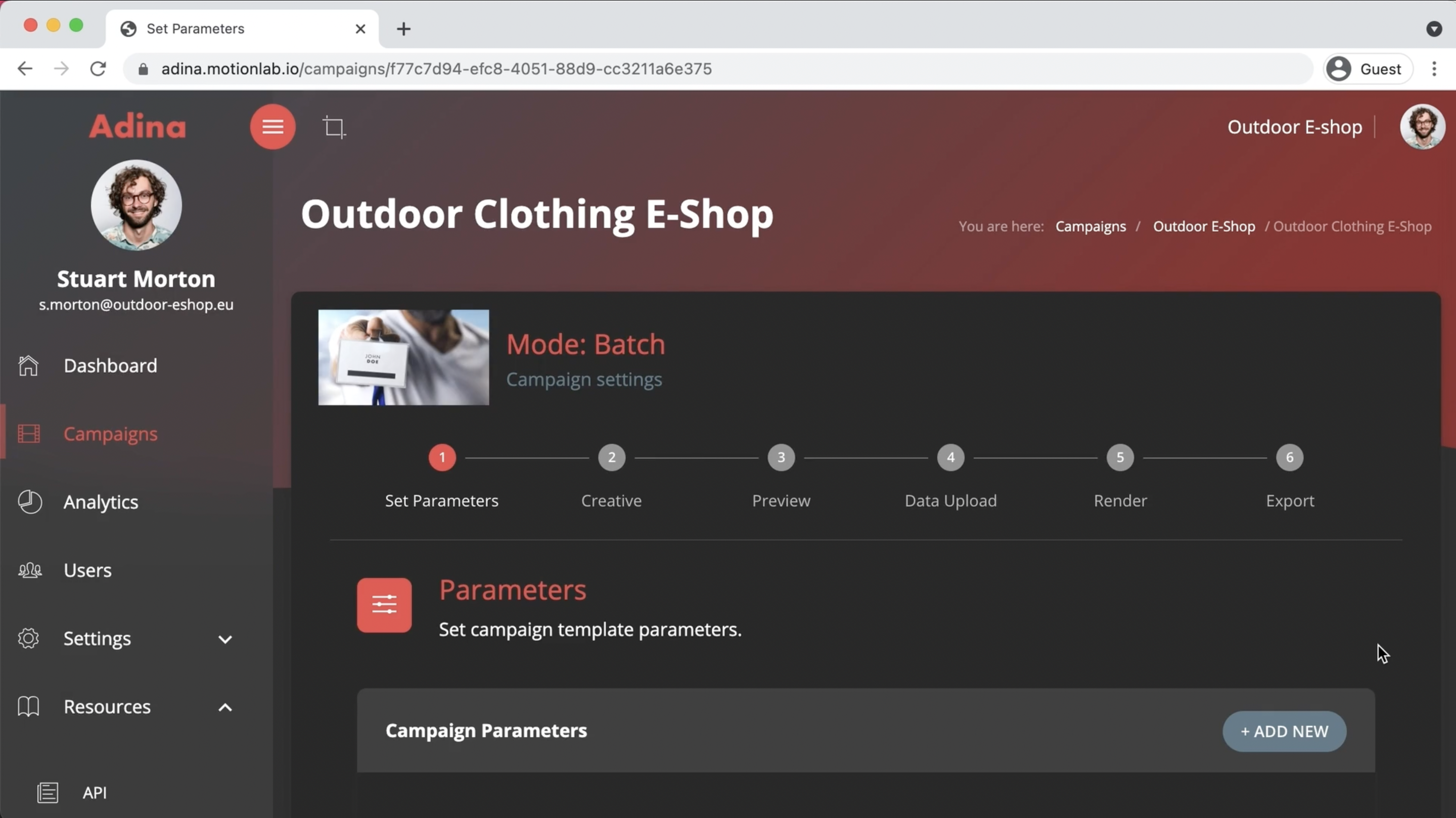Expand the Settings menu chevron
Viewport: 1456px width, 818px height.
[x=225, y=639]
